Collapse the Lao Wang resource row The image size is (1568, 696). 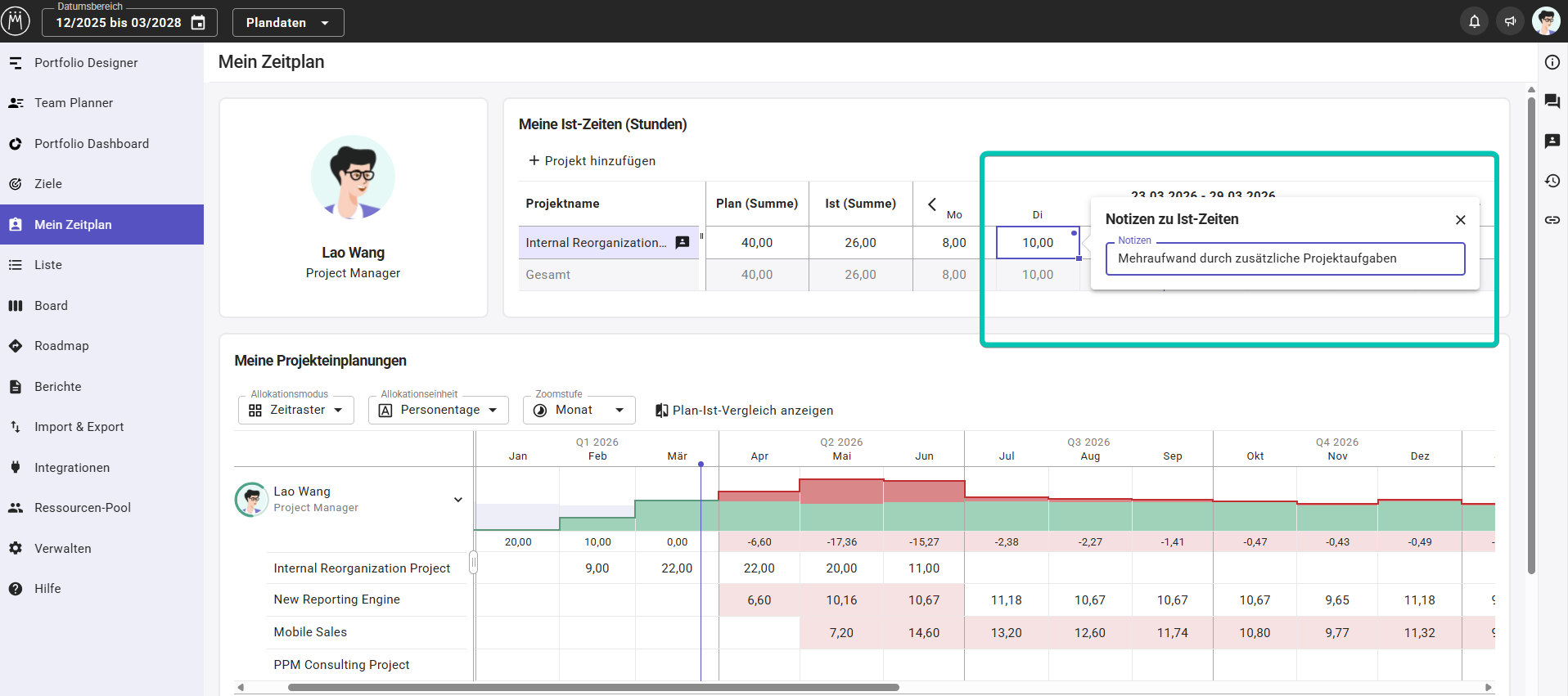pyautogui.click(x=458, y=500)
